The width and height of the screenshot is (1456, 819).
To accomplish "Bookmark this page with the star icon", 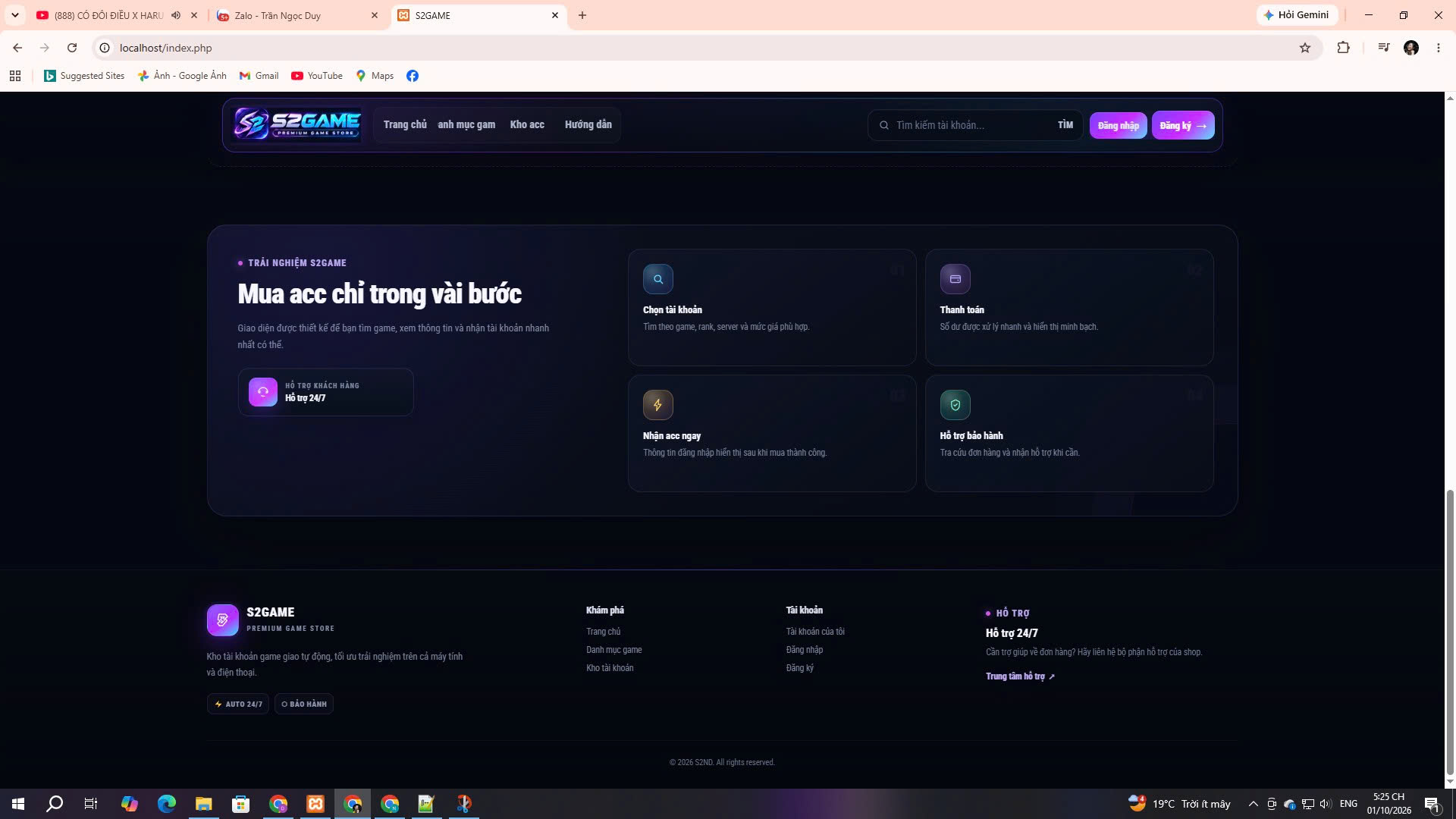I will point(1305,48).
